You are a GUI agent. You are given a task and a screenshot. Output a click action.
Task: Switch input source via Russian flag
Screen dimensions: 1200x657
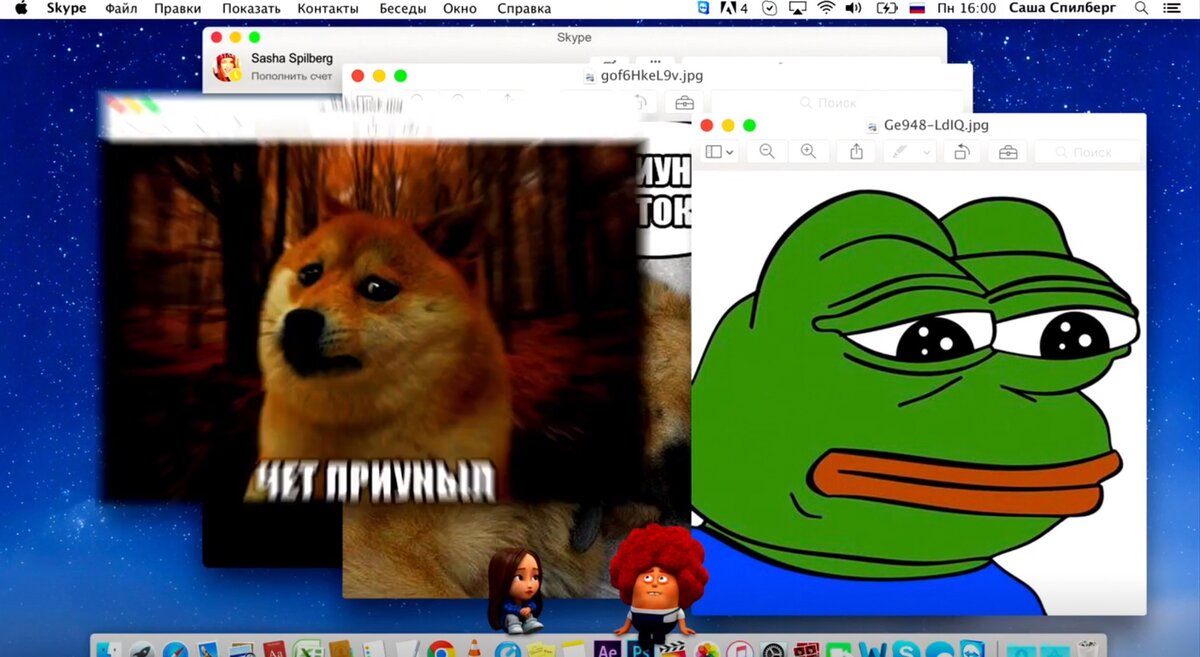[x=917, y=8]
